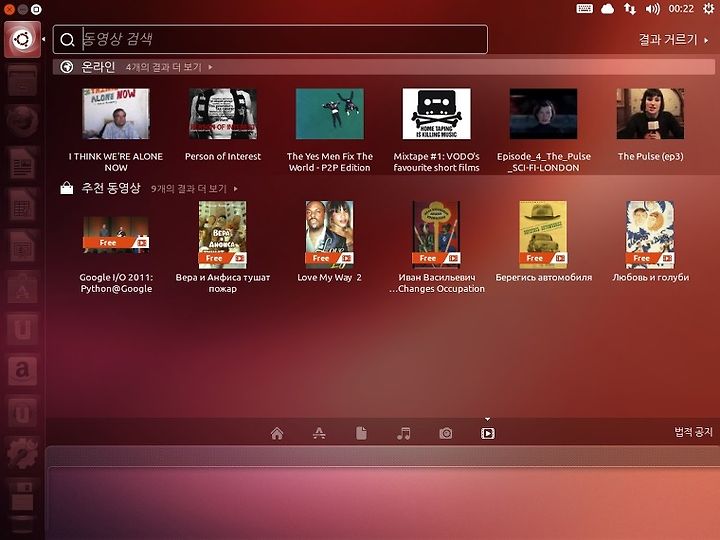The width and height of the screenshot is (720, 540).
Task: Open Иван Васильевич Changes Occupation video
Action: [x=436, y=248]
